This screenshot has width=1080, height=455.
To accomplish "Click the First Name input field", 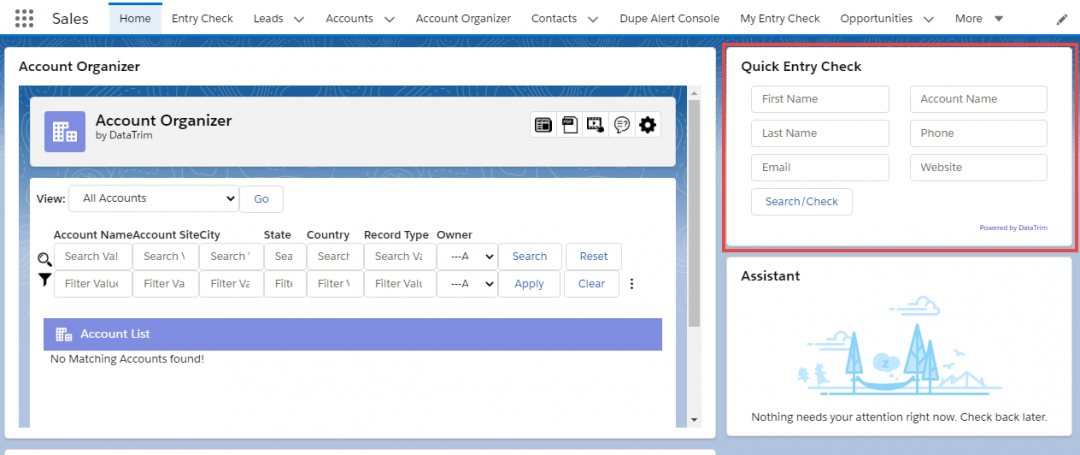I will 820,99.
